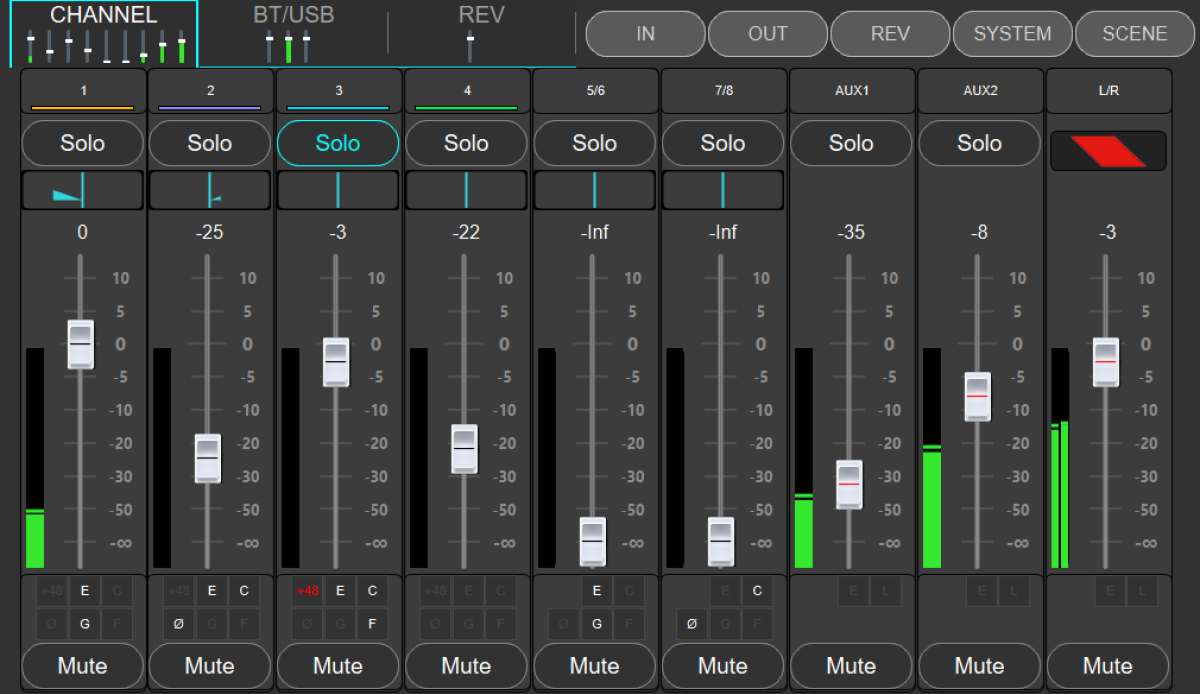Click the pan control on channel 1
The height and width of the screenshot is (694, 1200).
click(x=82, y=190)
